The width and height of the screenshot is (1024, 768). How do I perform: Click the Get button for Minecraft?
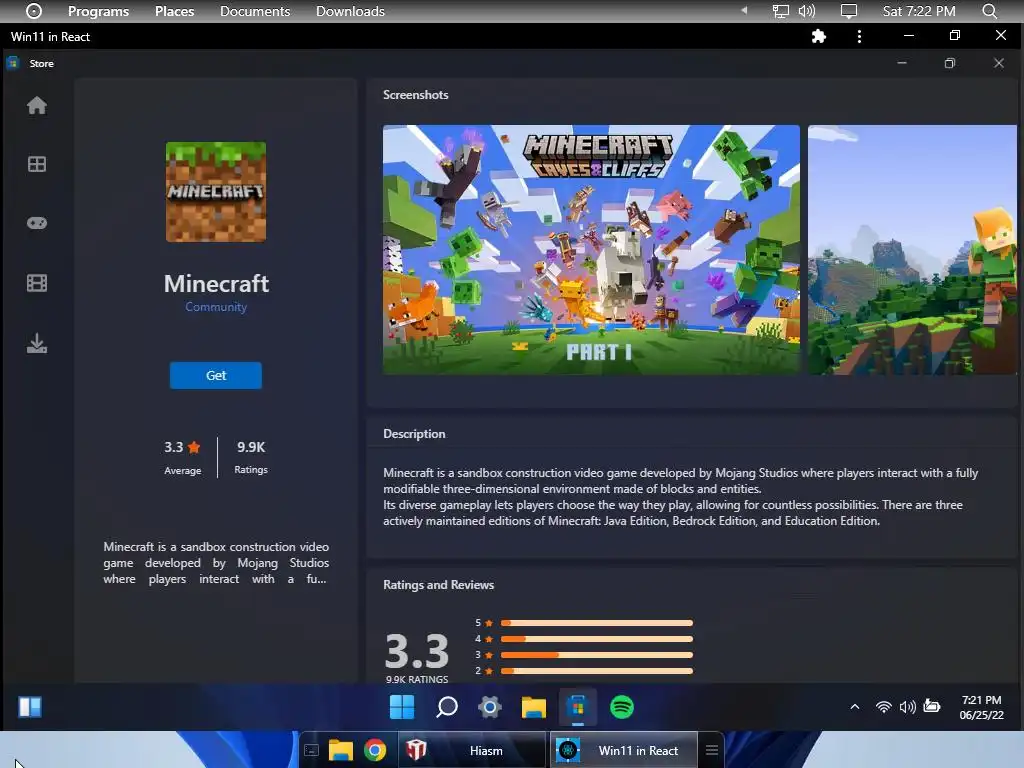[216, 376]
